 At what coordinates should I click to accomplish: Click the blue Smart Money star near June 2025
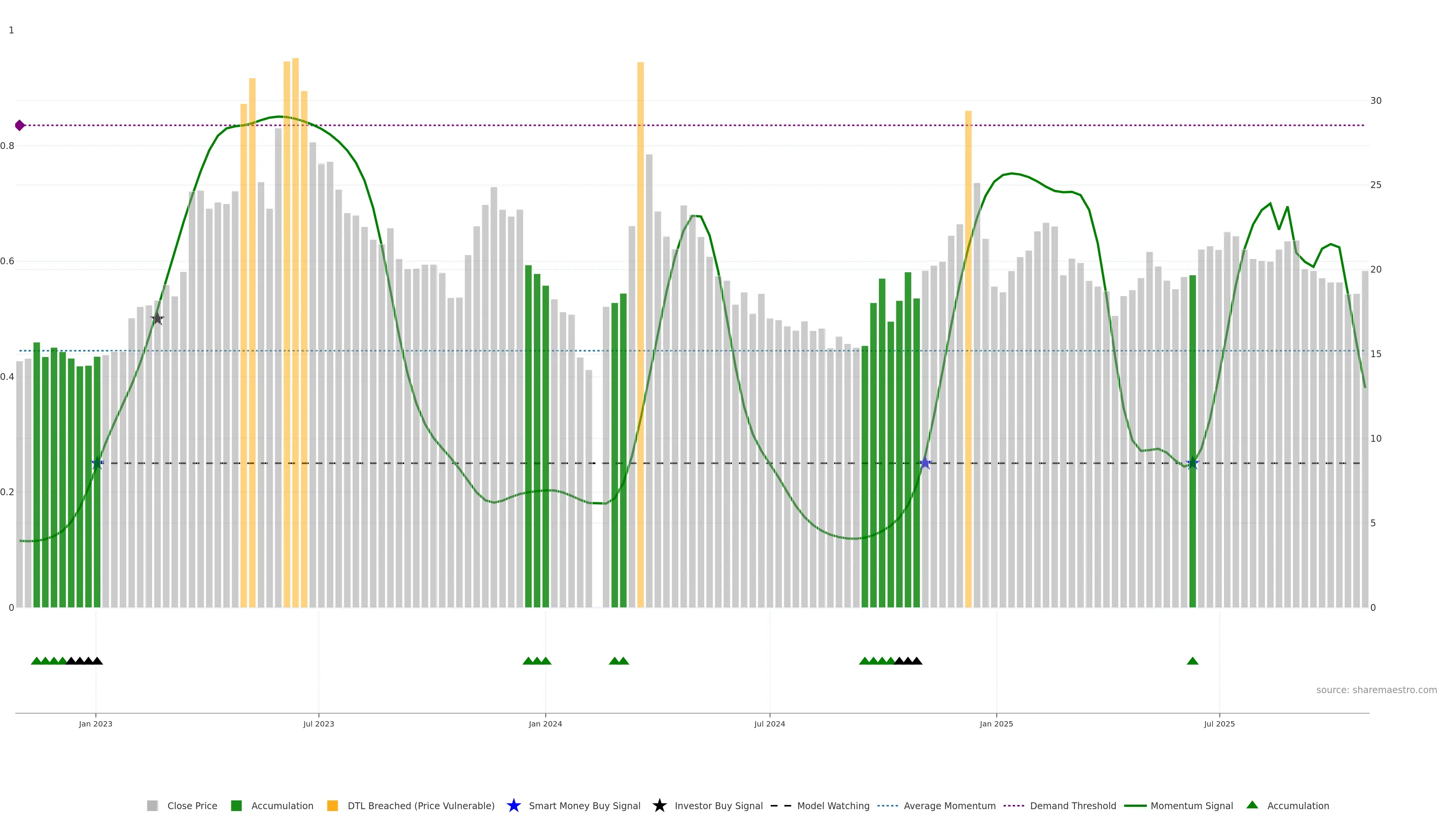pos(1192,463)
